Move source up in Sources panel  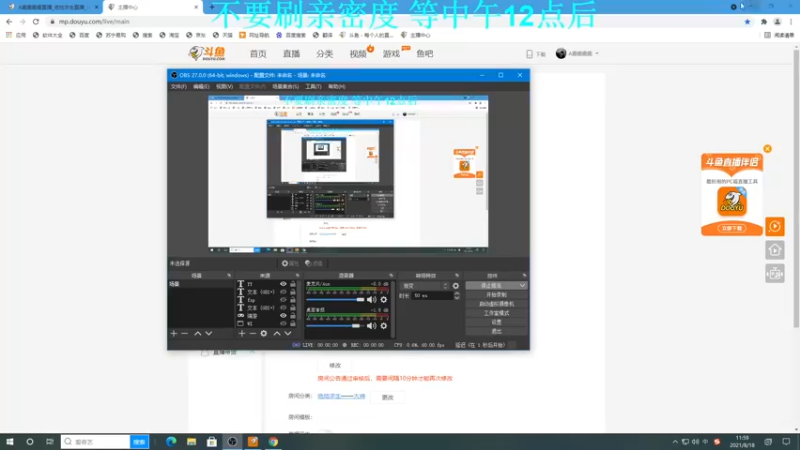click(x=277, y=333)
